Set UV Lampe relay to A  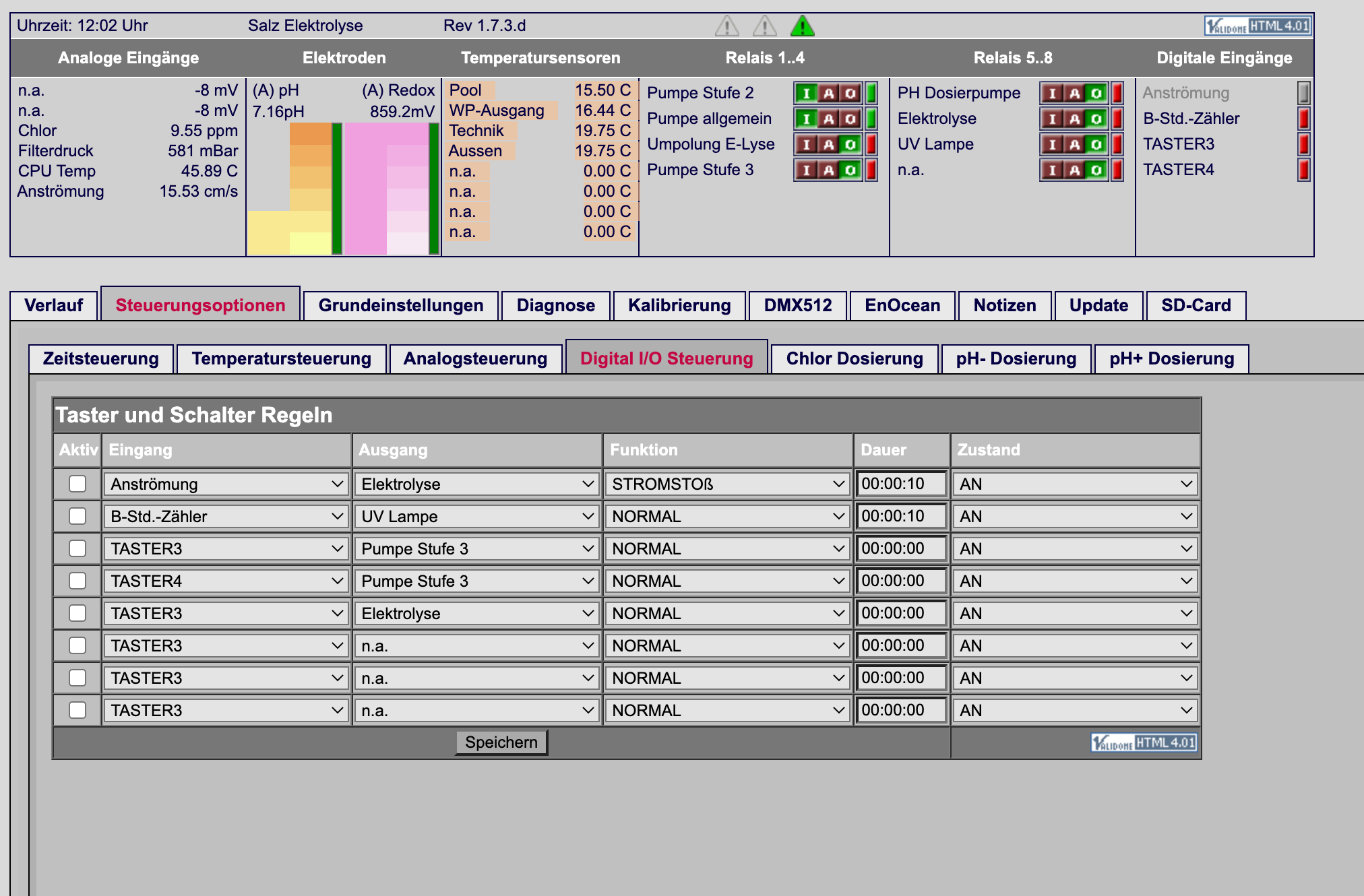pyautogui.click(x=1074, y=144)
